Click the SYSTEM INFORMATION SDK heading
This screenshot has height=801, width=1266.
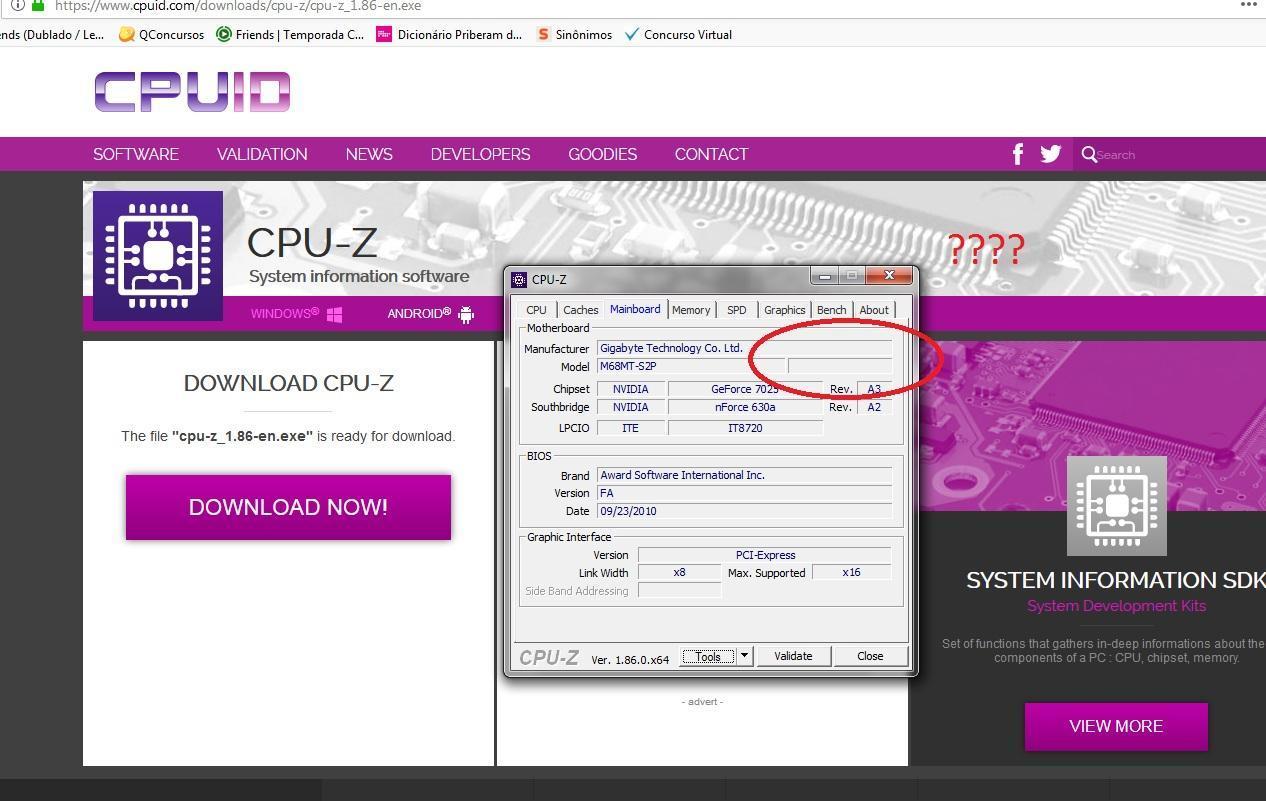click(x=1116, y=580)
